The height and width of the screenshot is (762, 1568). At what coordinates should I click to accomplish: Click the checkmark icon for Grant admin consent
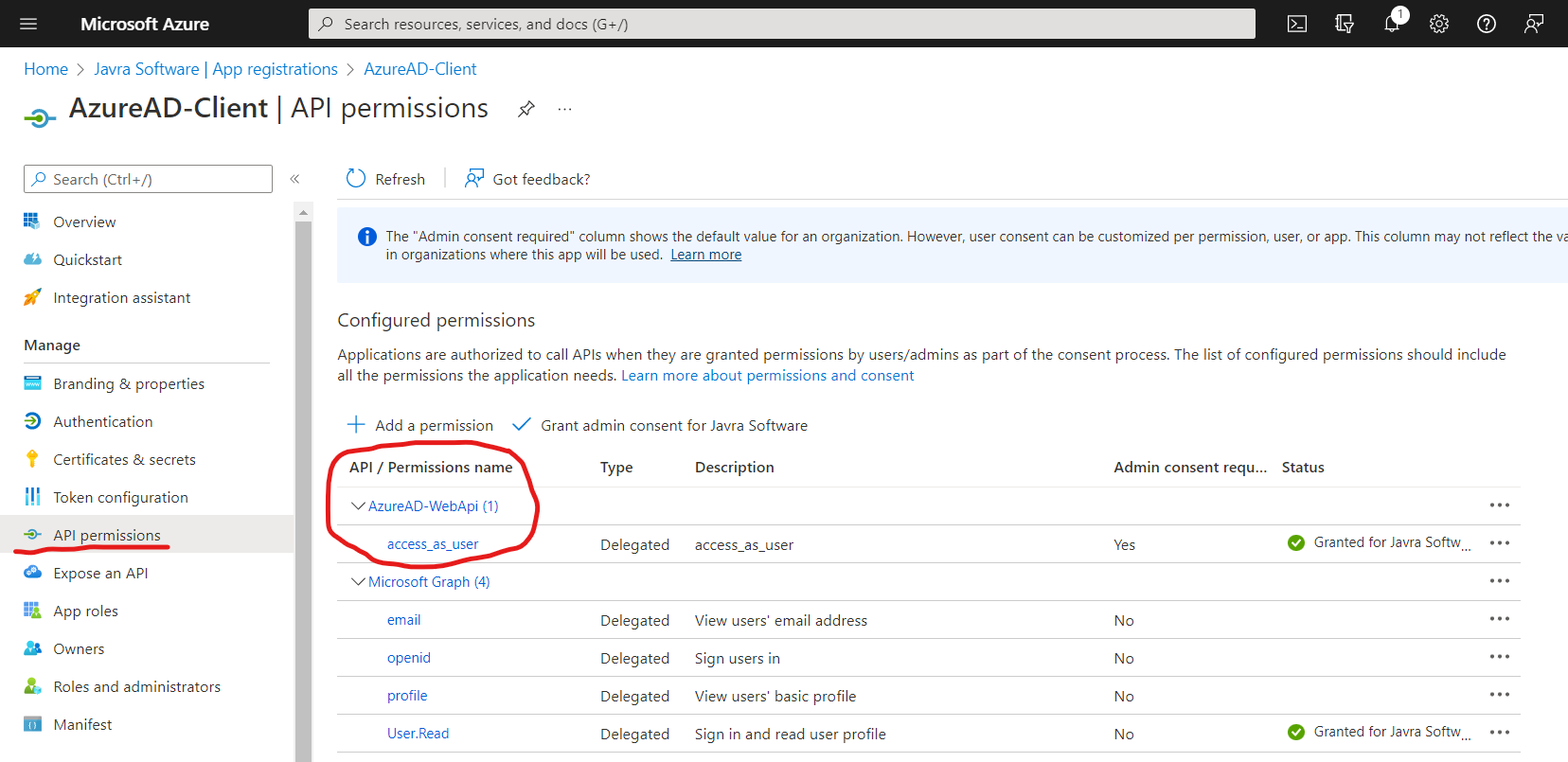click(x=521, y=424)
